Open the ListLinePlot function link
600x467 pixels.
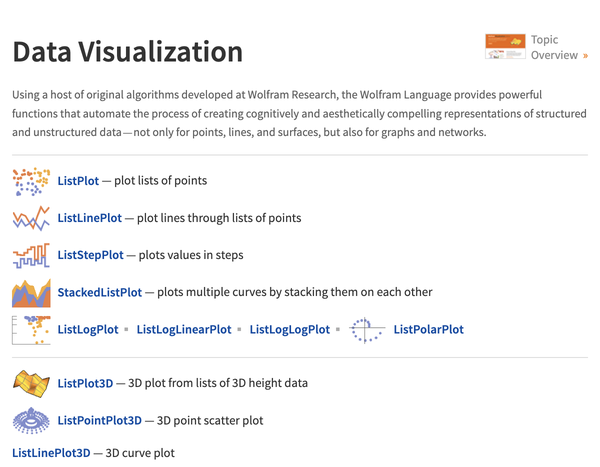tap(90, 218)
